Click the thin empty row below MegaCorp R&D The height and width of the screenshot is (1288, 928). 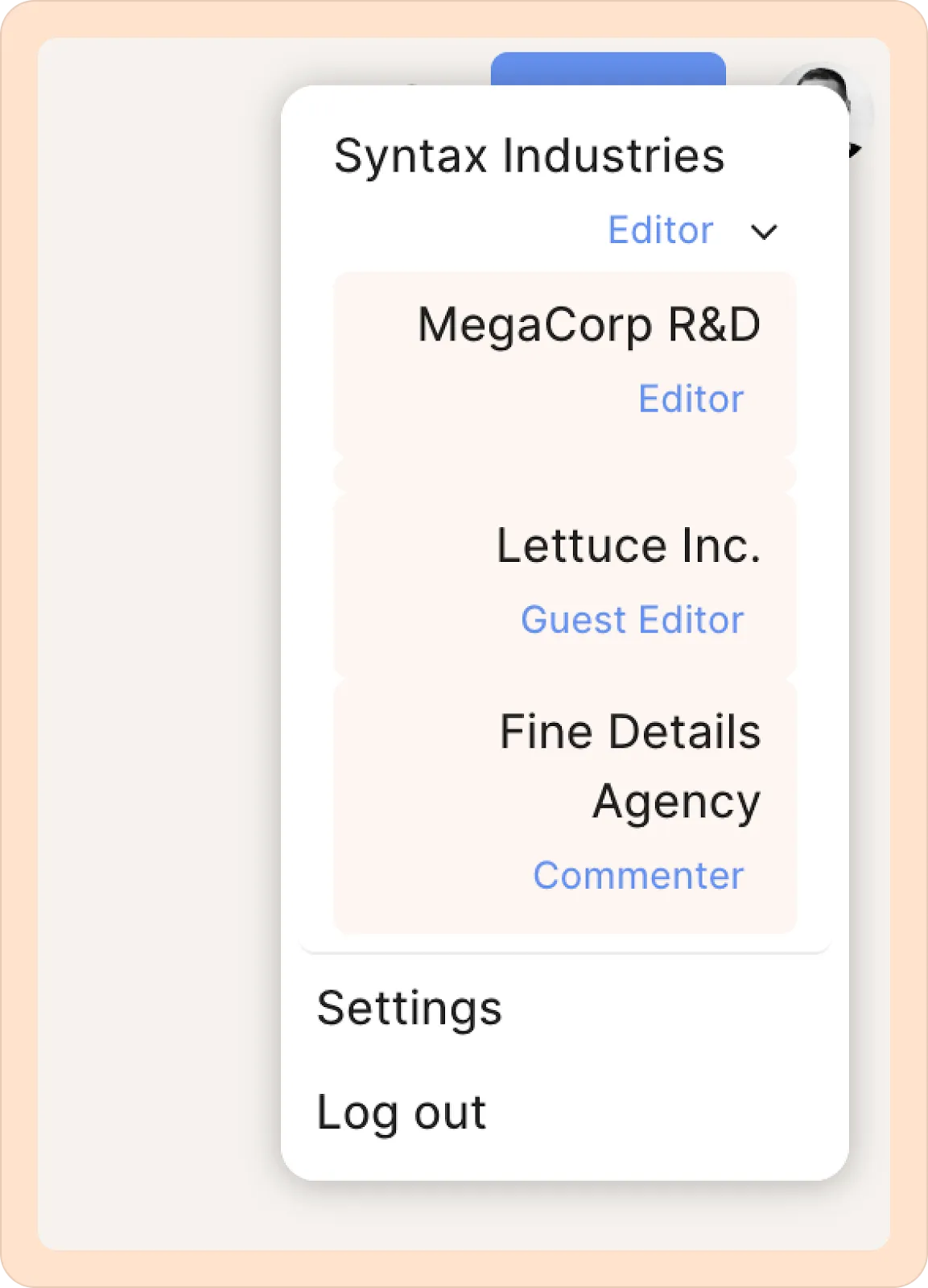[563, 475]
